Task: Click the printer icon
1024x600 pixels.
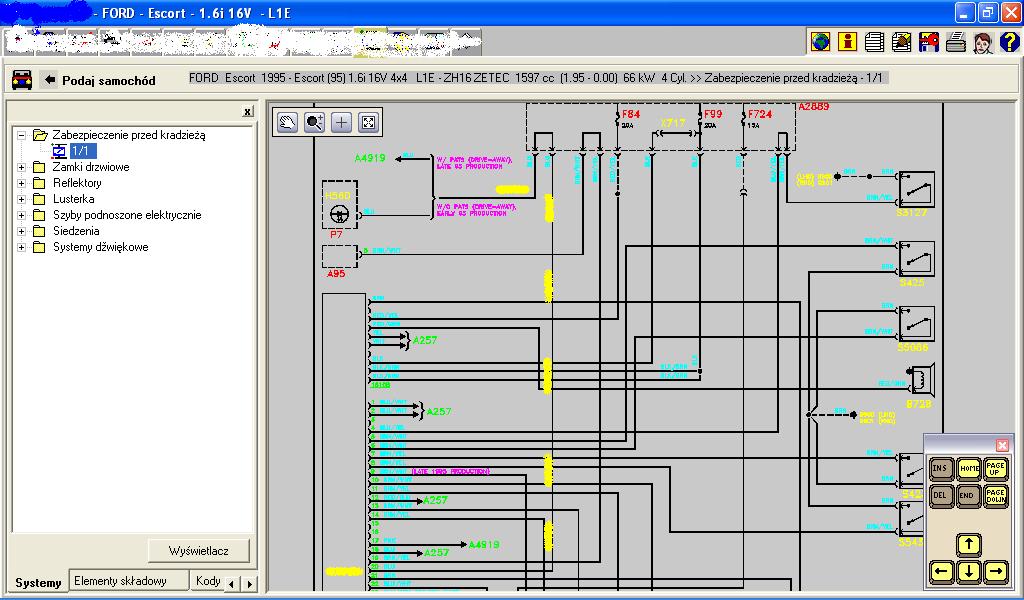Action: tap(955, 42)
